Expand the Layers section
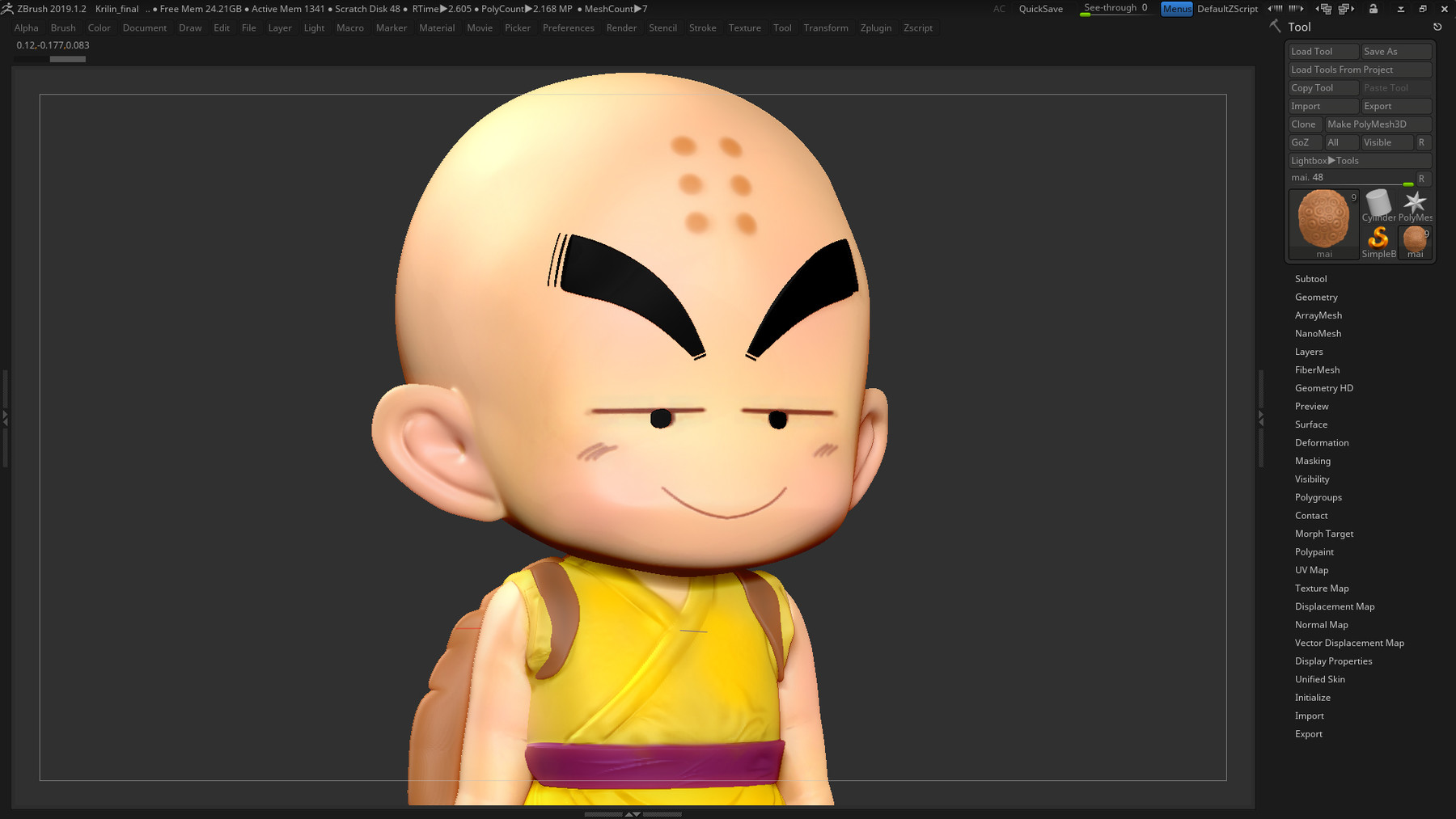Viewport: 1456px width, 819px height. (x=1309, y=352)
